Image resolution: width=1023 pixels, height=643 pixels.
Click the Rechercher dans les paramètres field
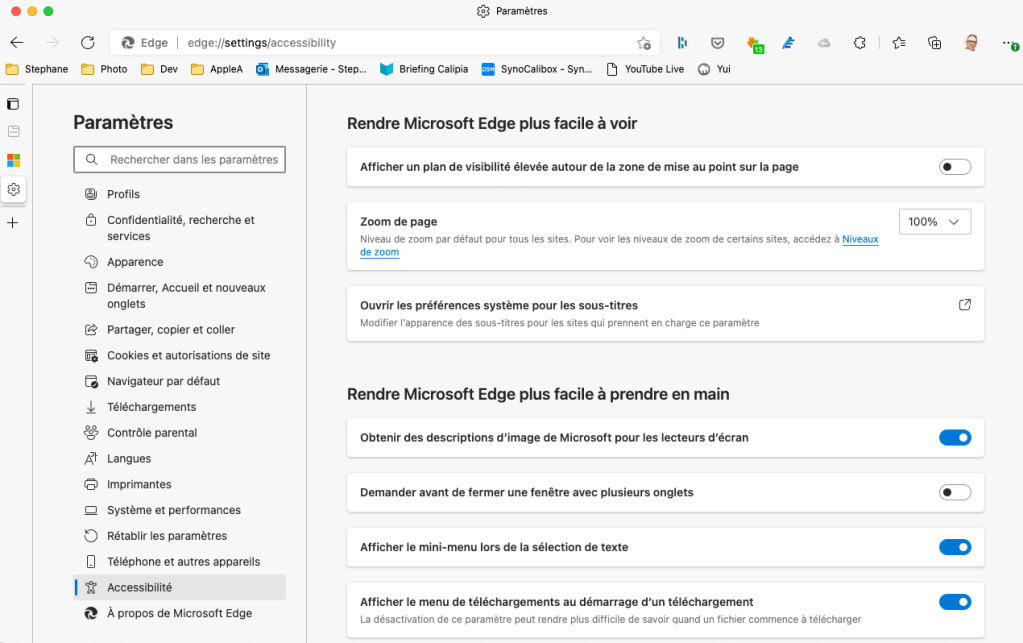(180, 159)
